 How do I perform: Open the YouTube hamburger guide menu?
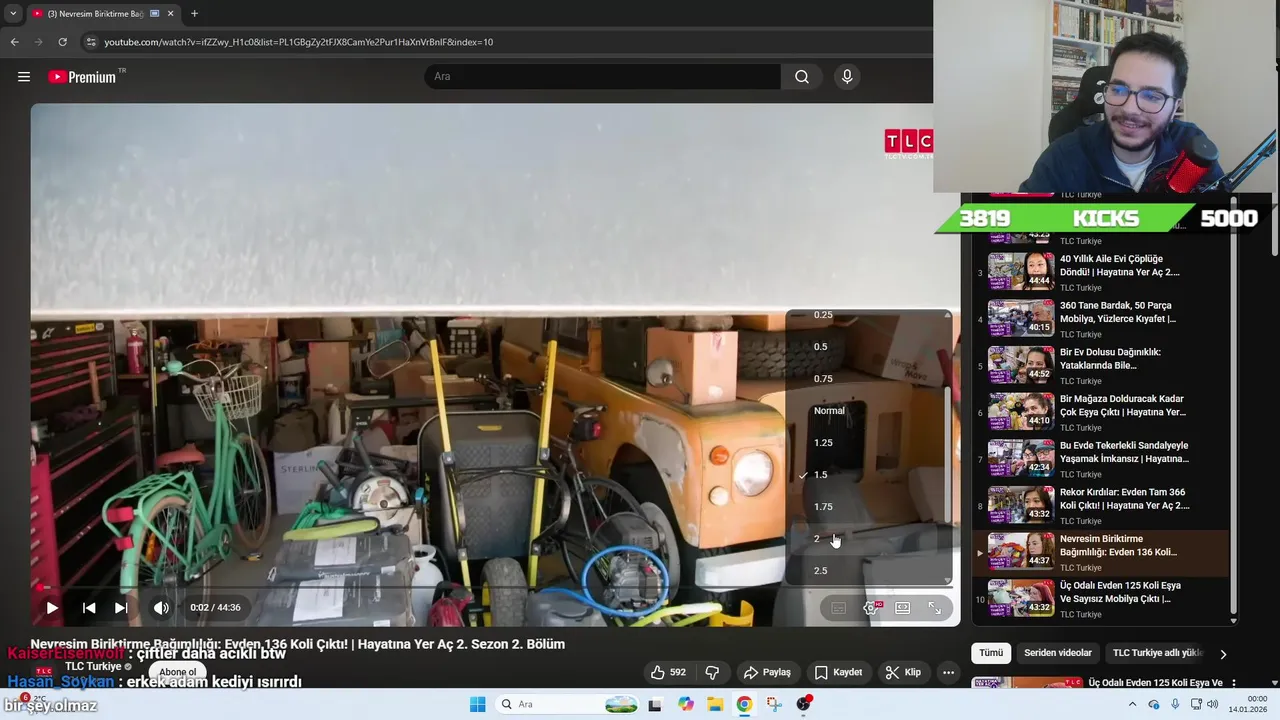click(x=24, y=77)
